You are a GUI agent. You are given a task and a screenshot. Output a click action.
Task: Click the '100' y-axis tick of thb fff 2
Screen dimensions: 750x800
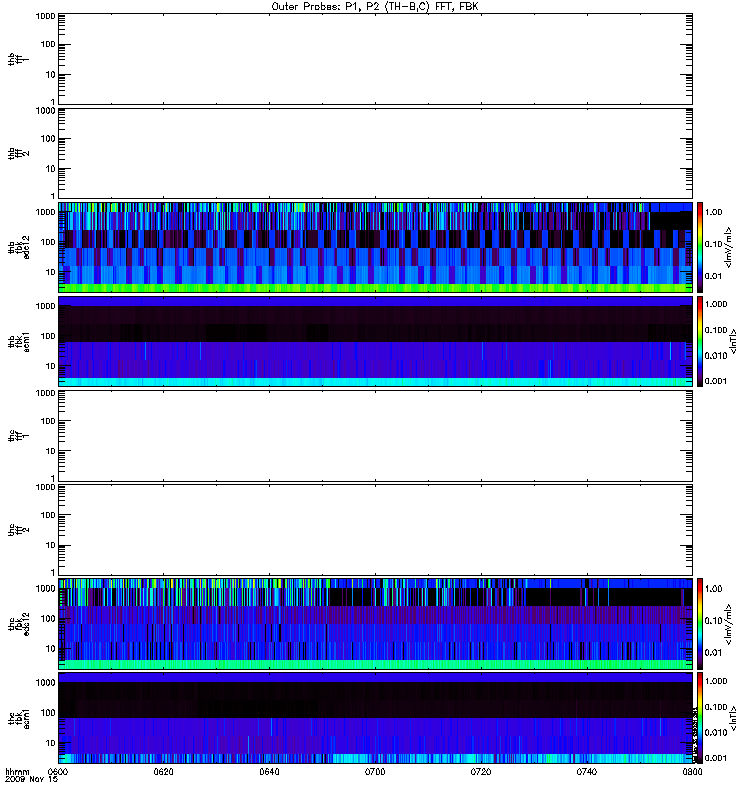coord(48,139)
